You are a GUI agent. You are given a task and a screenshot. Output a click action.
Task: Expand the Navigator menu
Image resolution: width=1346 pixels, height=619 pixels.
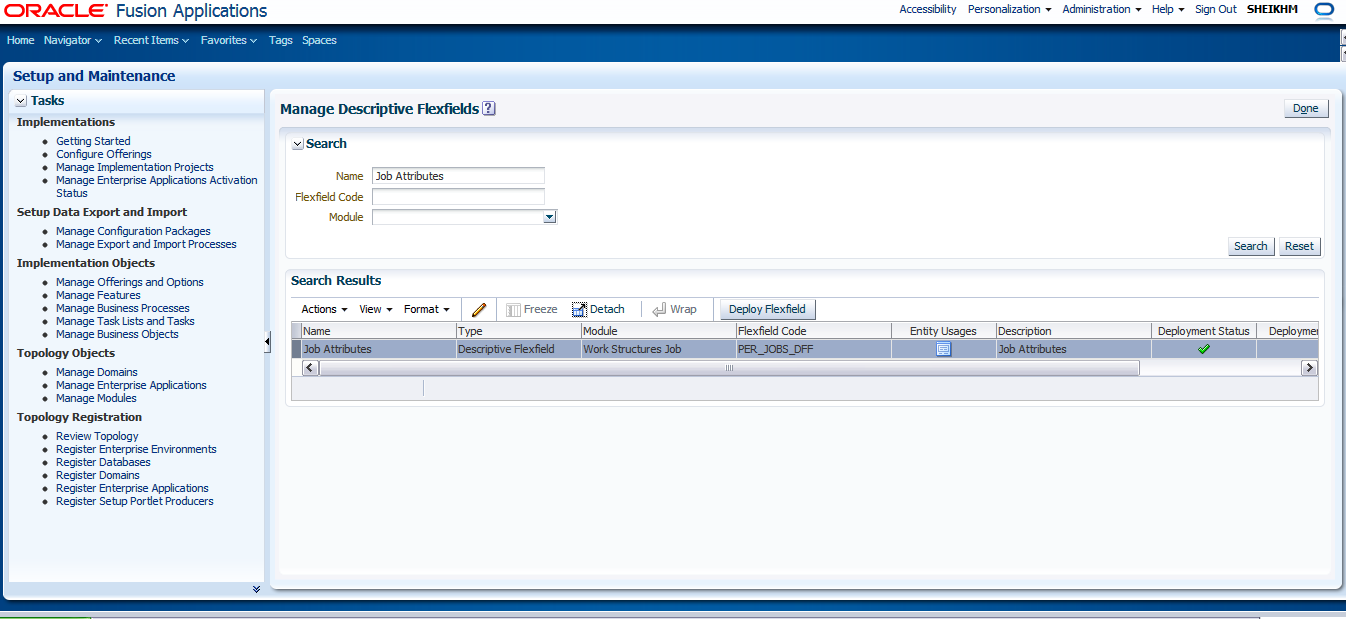73,40
